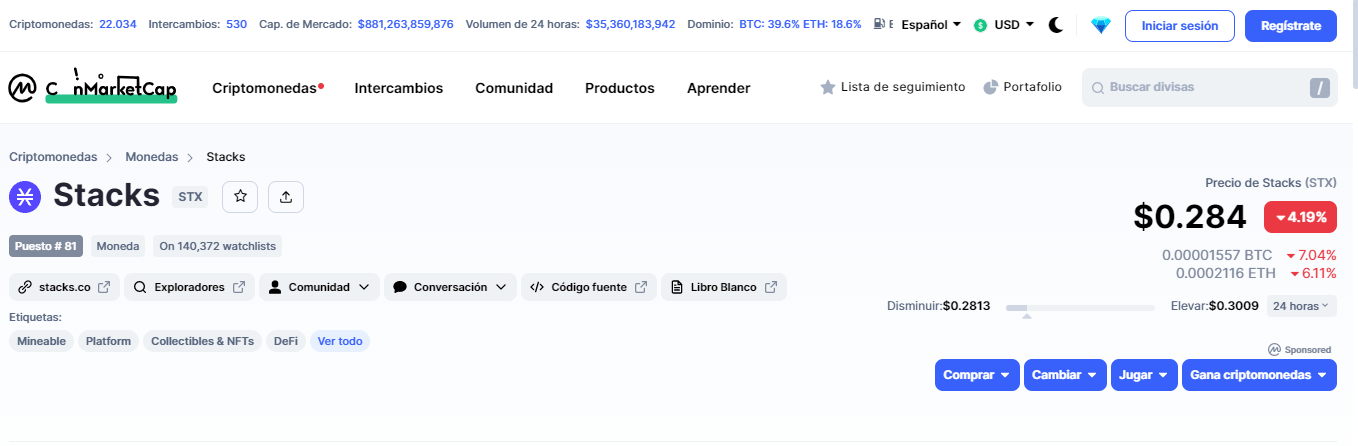Viewport: 1358px width, 446px height.
Task: Click the $0.284 Stacks price
Action: point(1190,217)
